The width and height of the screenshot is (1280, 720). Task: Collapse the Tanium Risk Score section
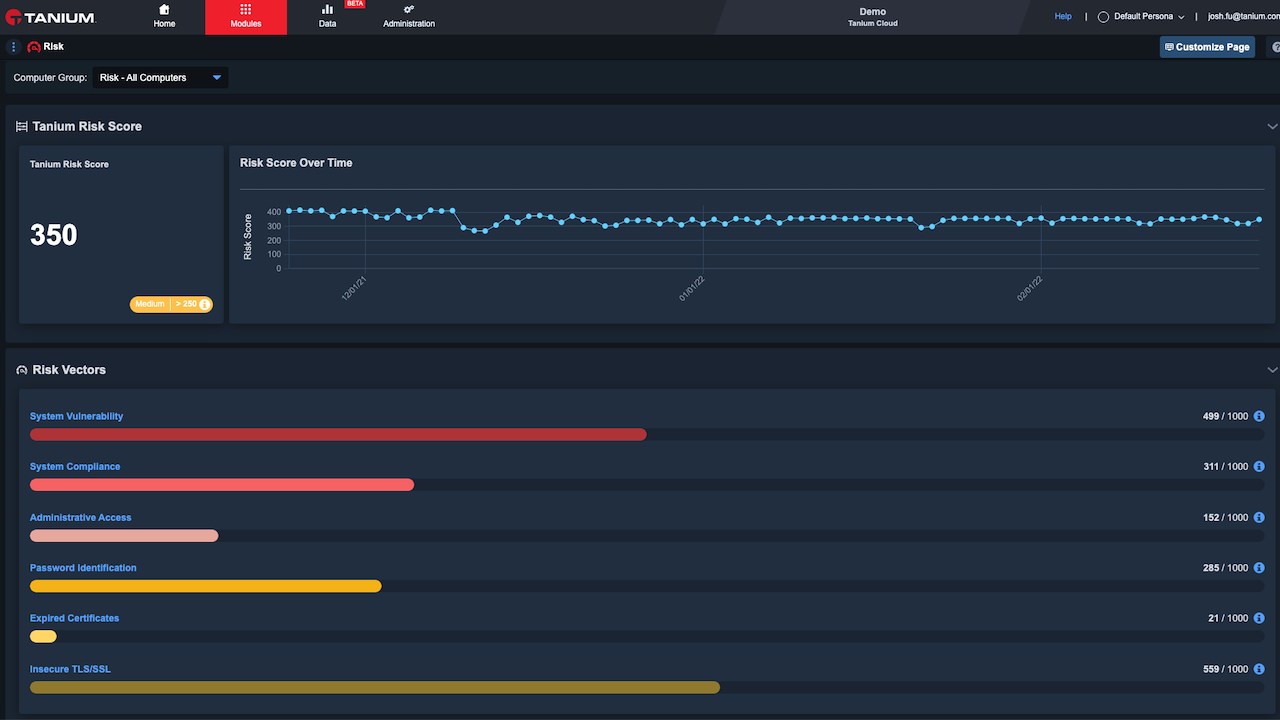tap(1272, 127)
